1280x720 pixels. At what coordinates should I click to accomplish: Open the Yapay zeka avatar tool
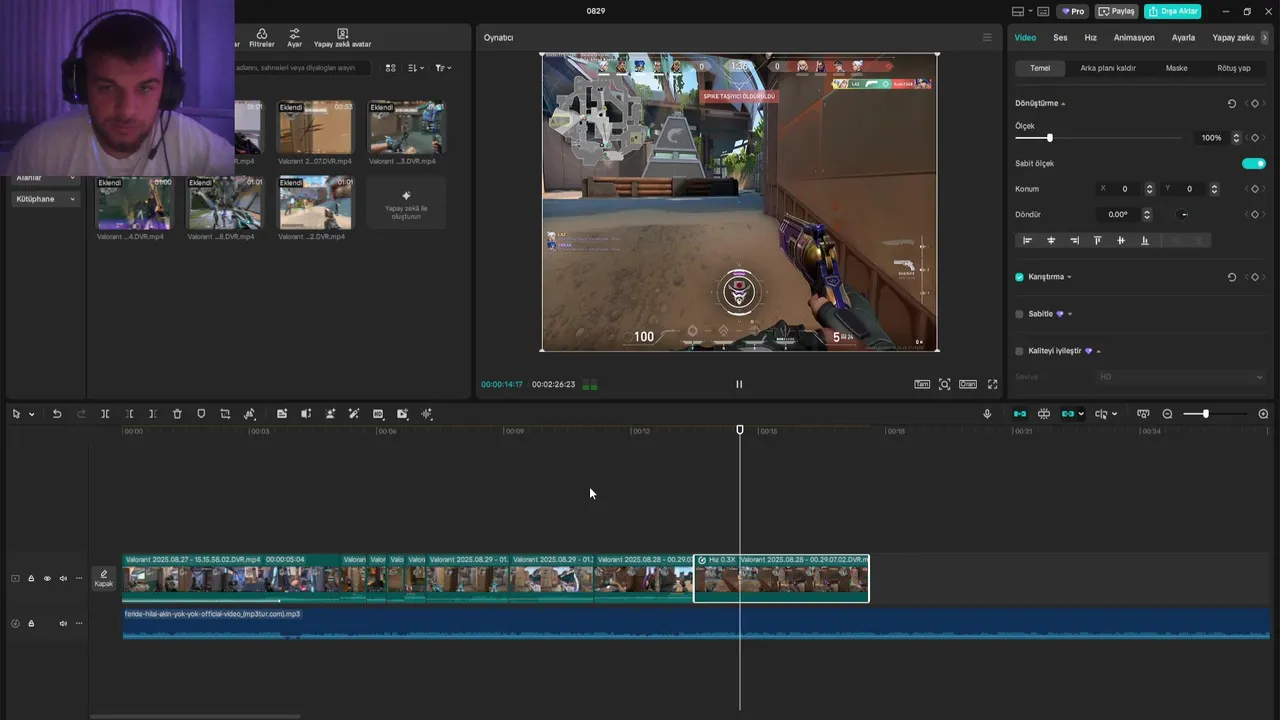point(342,38)
